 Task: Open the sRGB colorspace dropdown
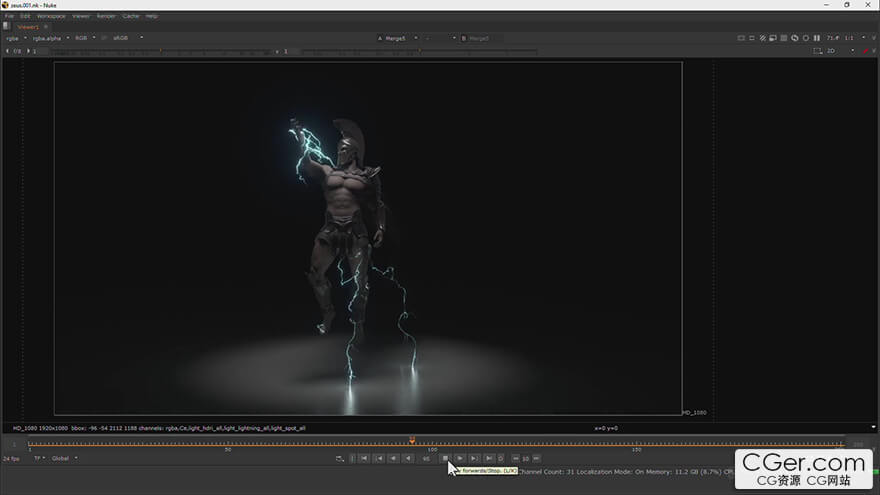coord(128,38)
